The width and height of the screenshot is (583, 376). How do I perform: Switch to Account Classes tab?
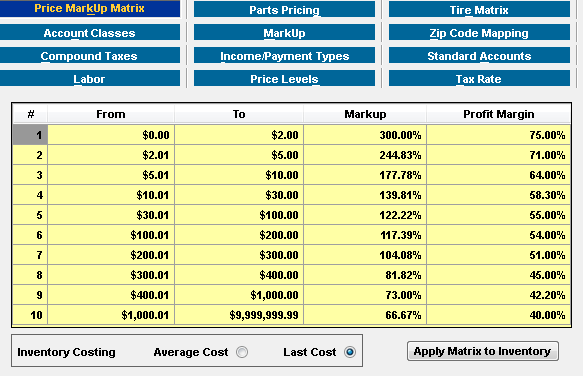[x=90, y=33]
